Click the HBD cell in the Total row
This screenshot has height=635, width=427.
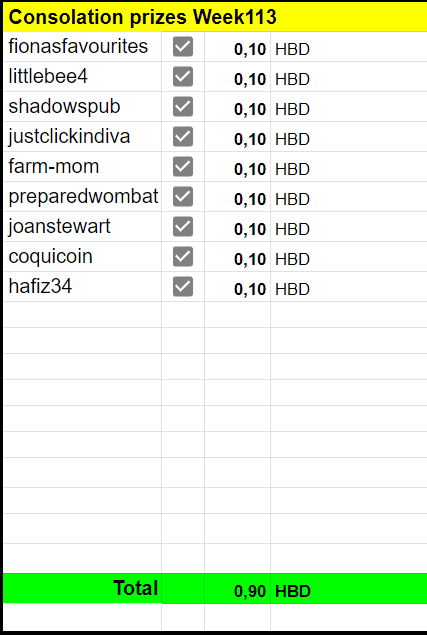tap(349, 588)
